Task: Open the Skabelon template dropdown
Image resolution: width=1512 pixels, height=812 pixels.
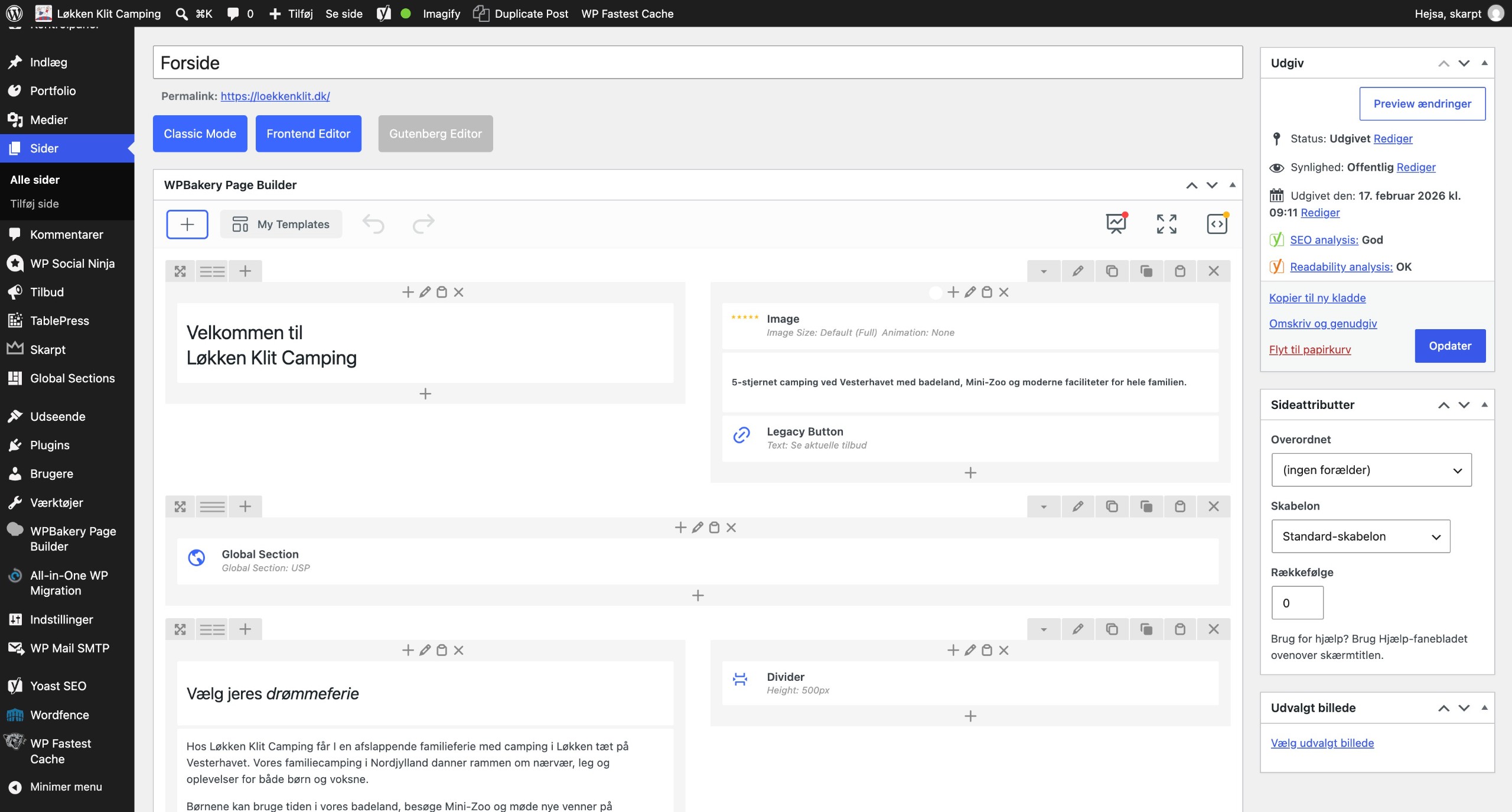Action: point(1361,536)
